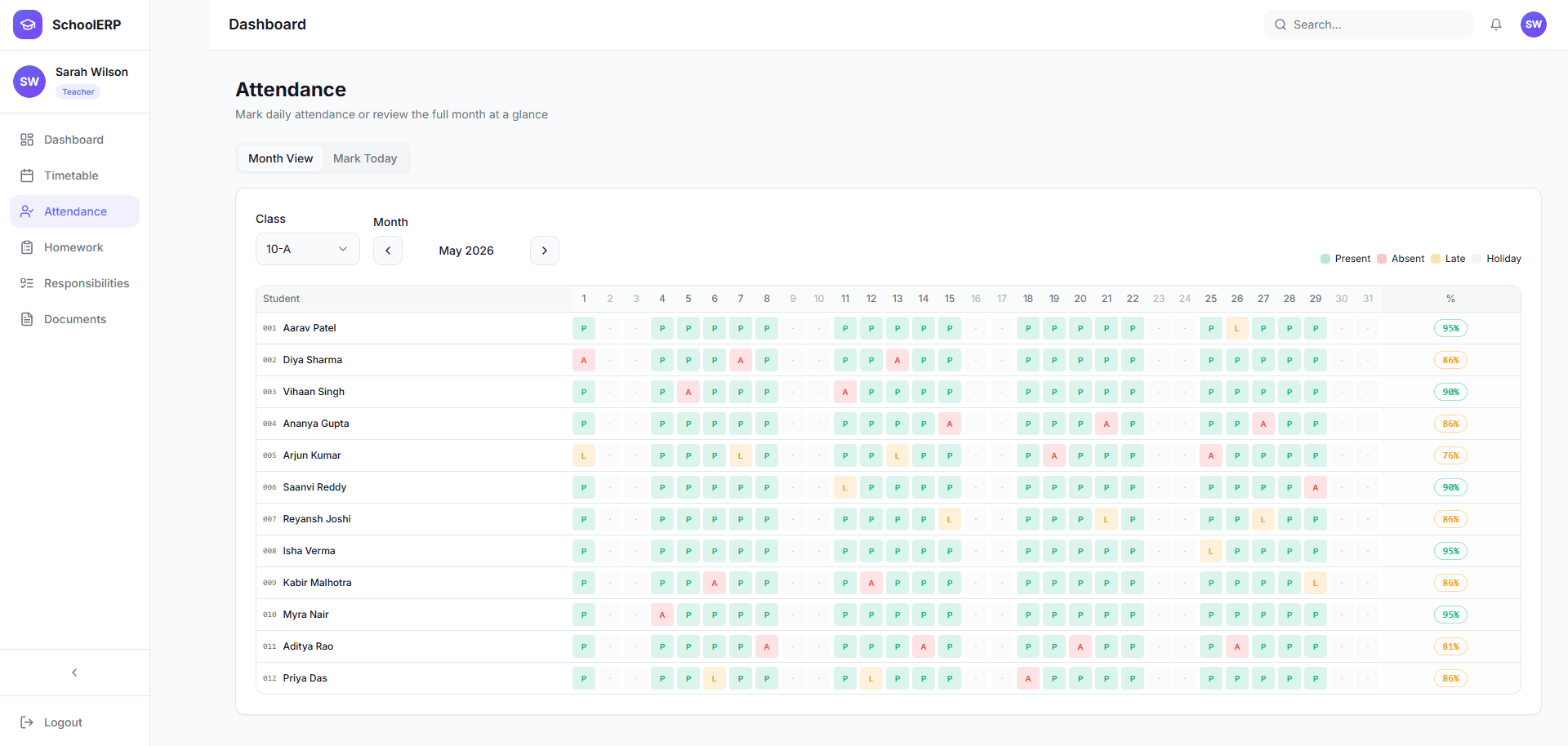Click Aarav Patel's 95% badge
The image size is (1568, 746).
coord(1450,328)
